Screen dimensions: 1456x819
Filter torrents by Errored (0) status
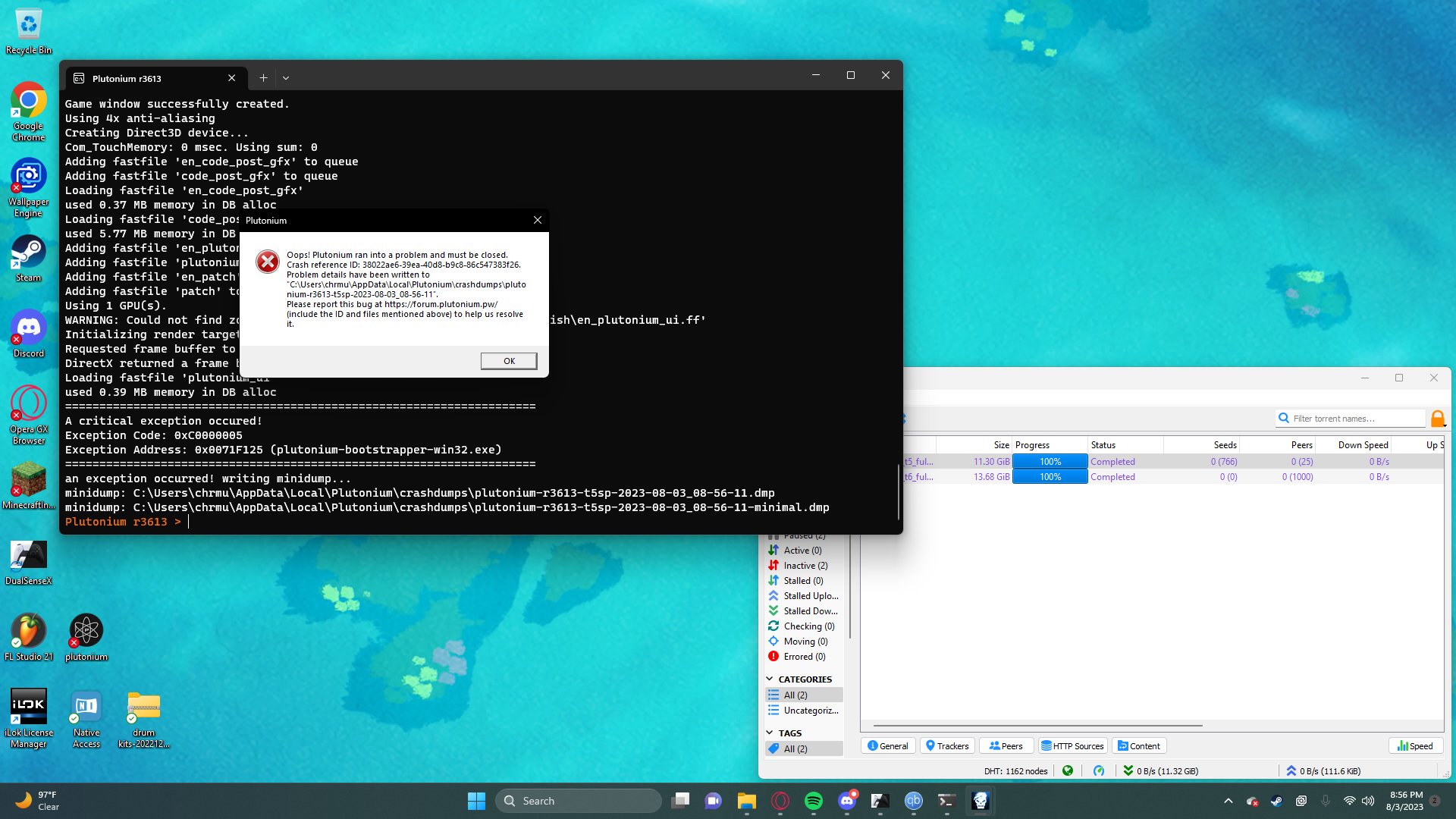802,657
